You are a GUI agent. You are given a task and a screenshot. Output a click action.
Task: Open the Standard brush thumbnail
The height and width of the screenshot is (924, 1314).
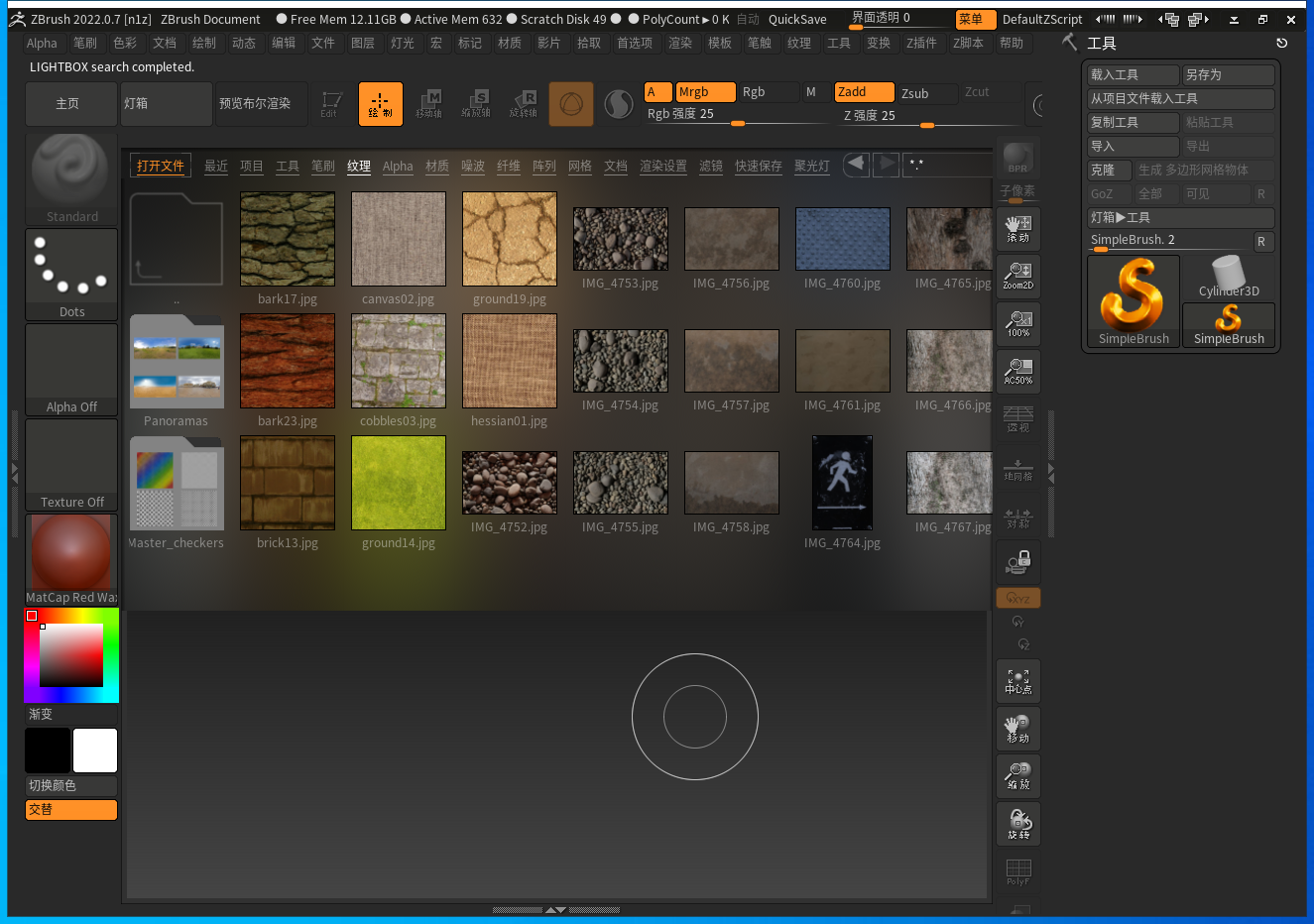tap(71, 178)
